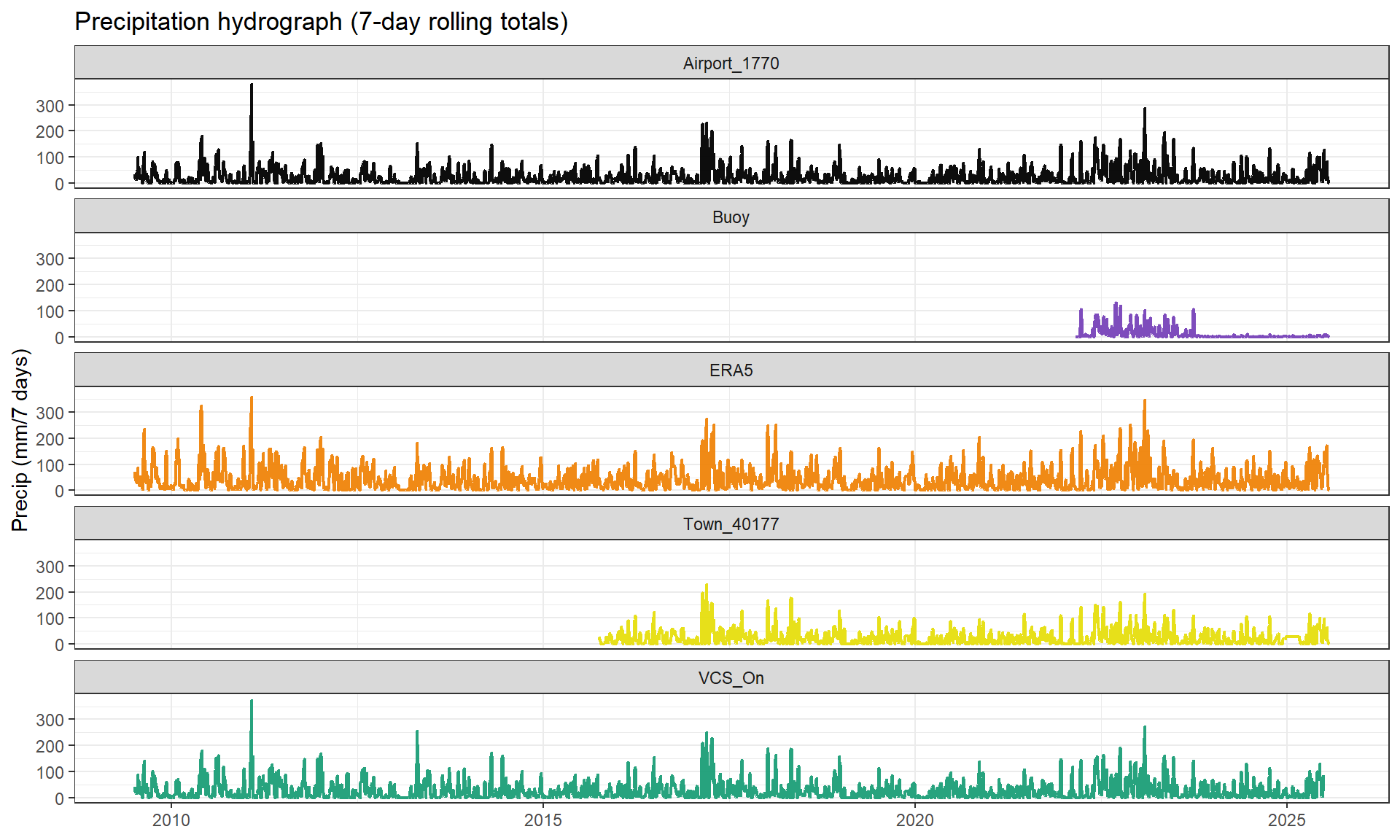Click the 2020 x-axis tick label

[915, 820]
